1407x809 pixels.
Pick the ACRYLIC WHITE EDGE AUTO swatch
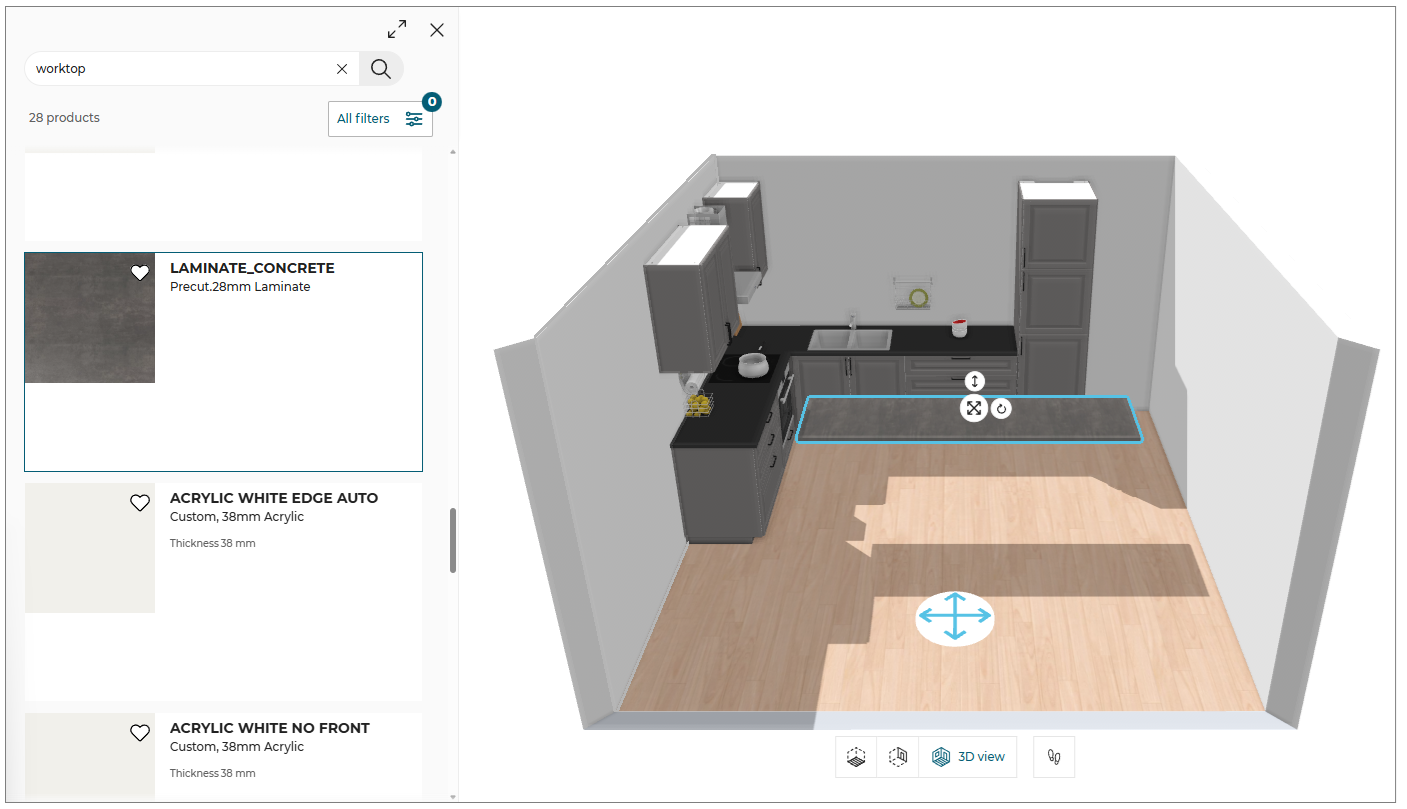tap(90, 548)
